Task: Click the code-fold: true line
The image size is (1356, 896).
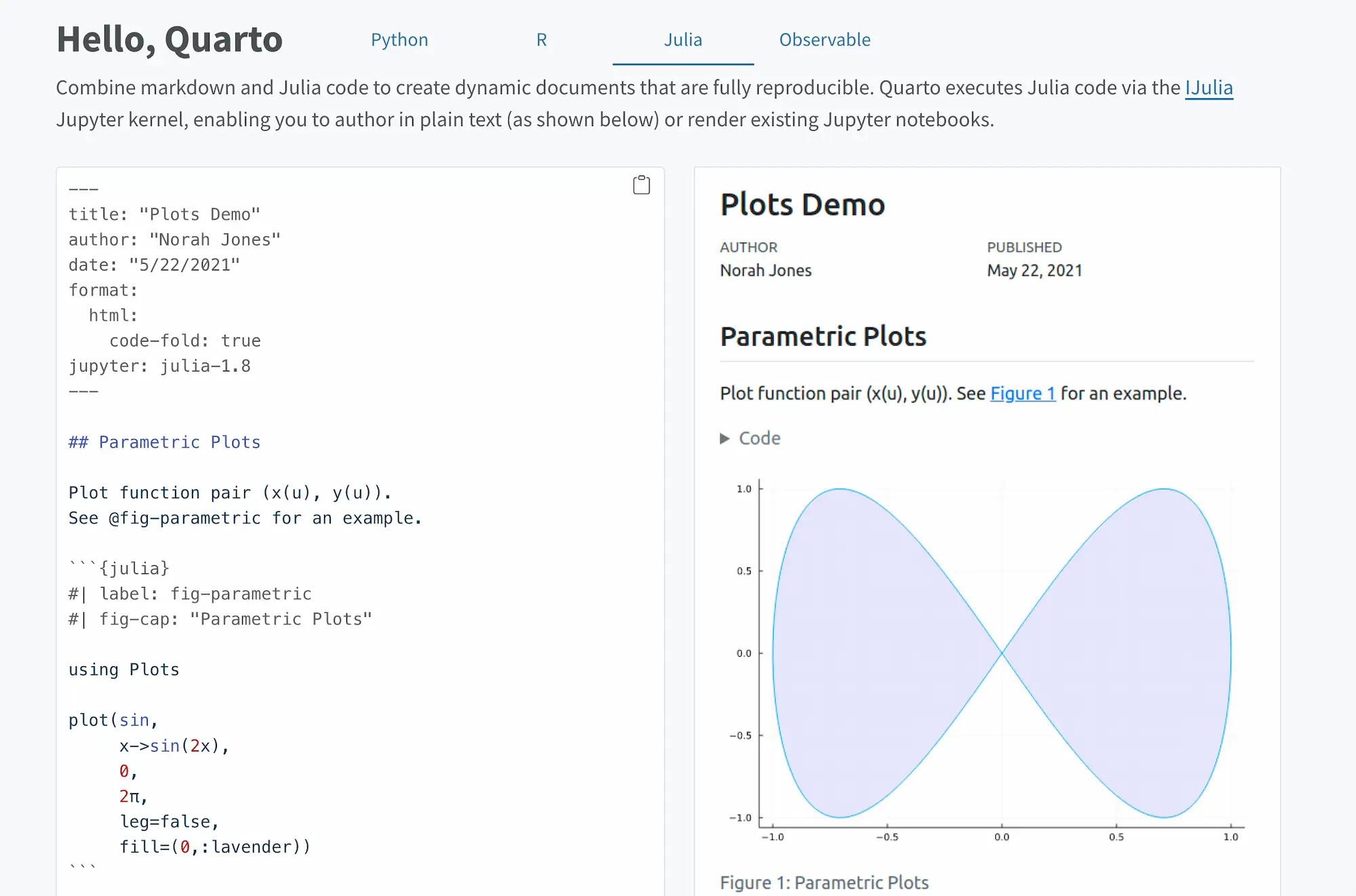Action: pyautogui.click(x=184, y=340)
